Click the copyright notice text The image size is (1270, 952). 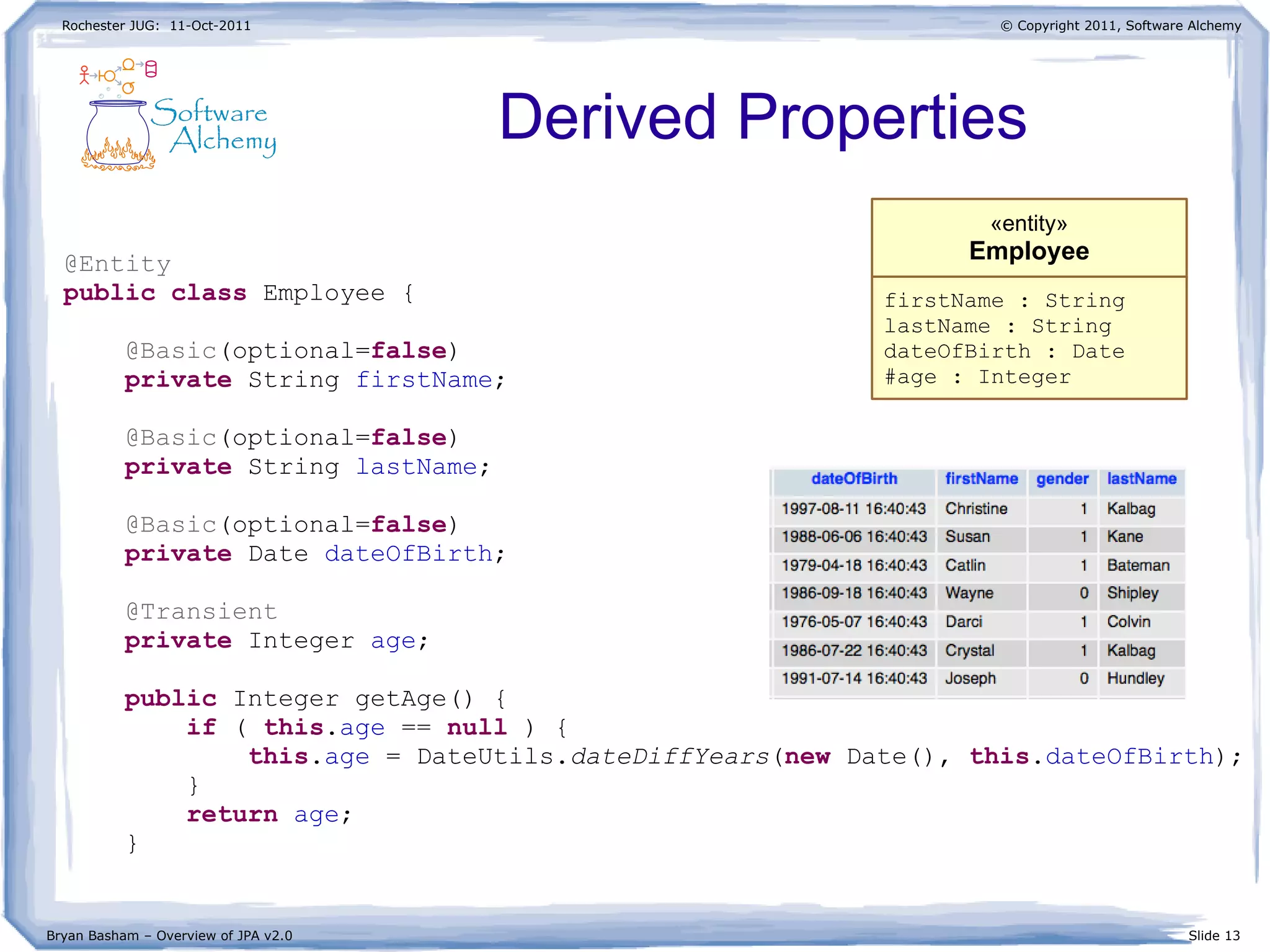[1121, 26]
